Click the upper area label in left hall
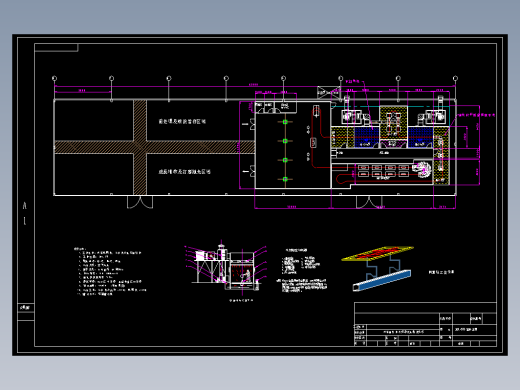This screenshot has height=390, width=520. [x=182, y=121]
